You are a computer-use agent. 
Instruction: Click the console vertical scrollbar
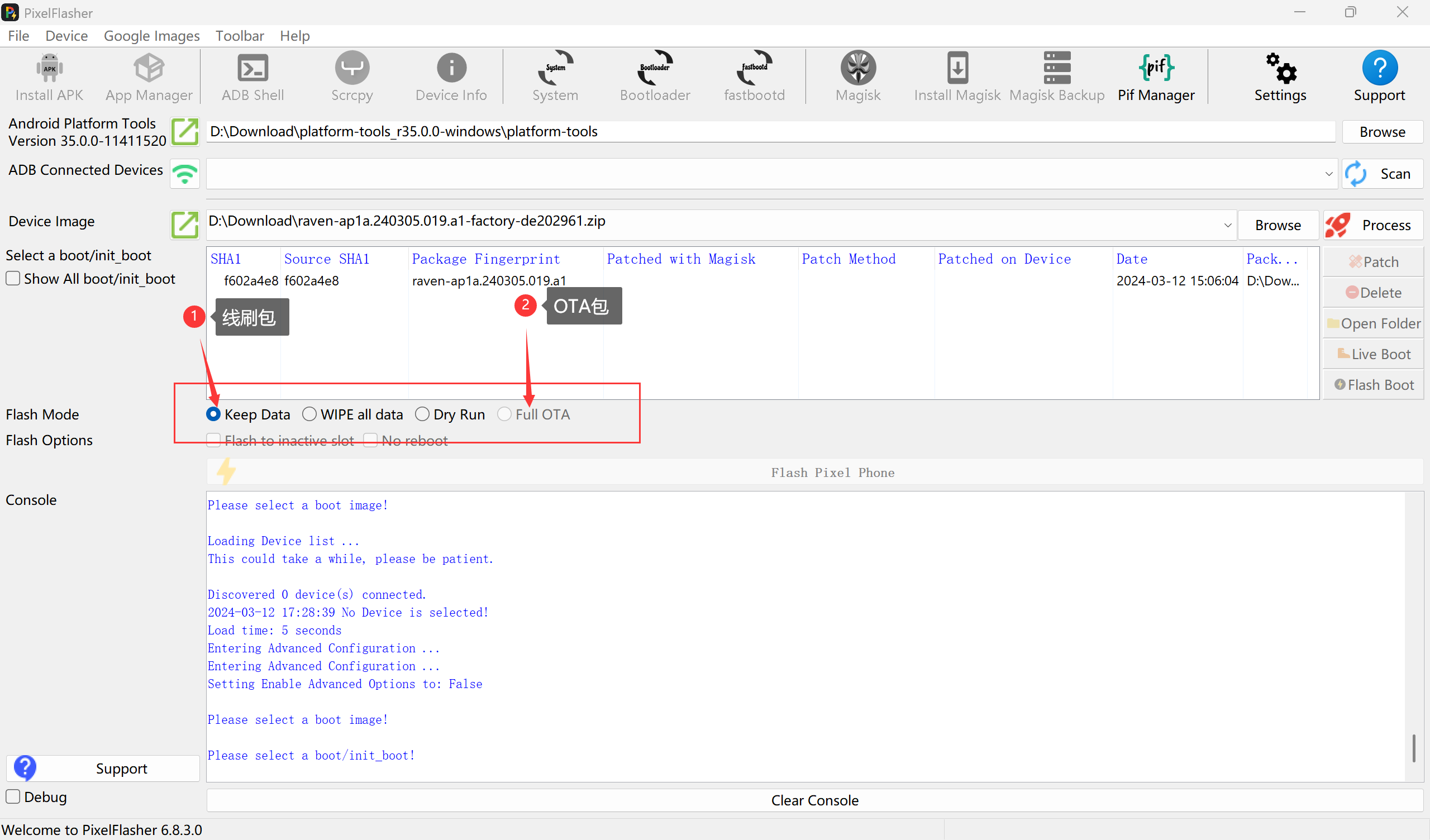click(1413, 749)
